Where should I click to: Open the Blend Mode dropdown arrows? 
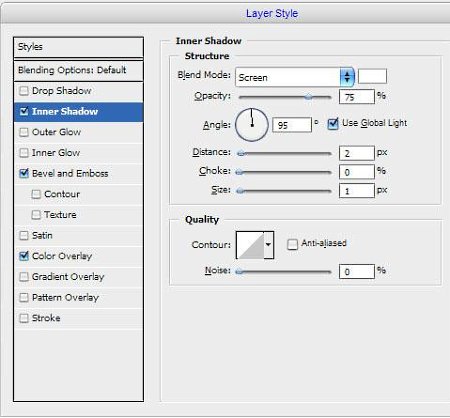point(347,77)
